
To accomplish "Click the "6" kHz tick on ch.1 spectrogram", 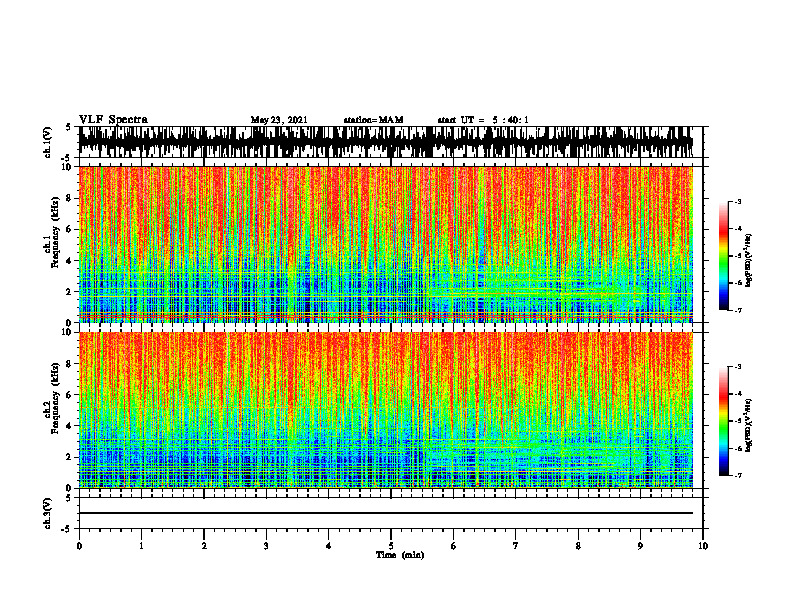I will pos(70,230).
